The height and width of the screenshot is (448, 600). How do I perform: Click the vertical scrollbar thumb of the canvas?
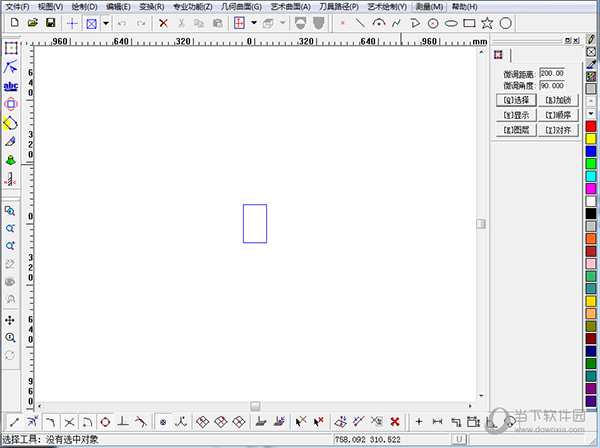coord(481,224)
